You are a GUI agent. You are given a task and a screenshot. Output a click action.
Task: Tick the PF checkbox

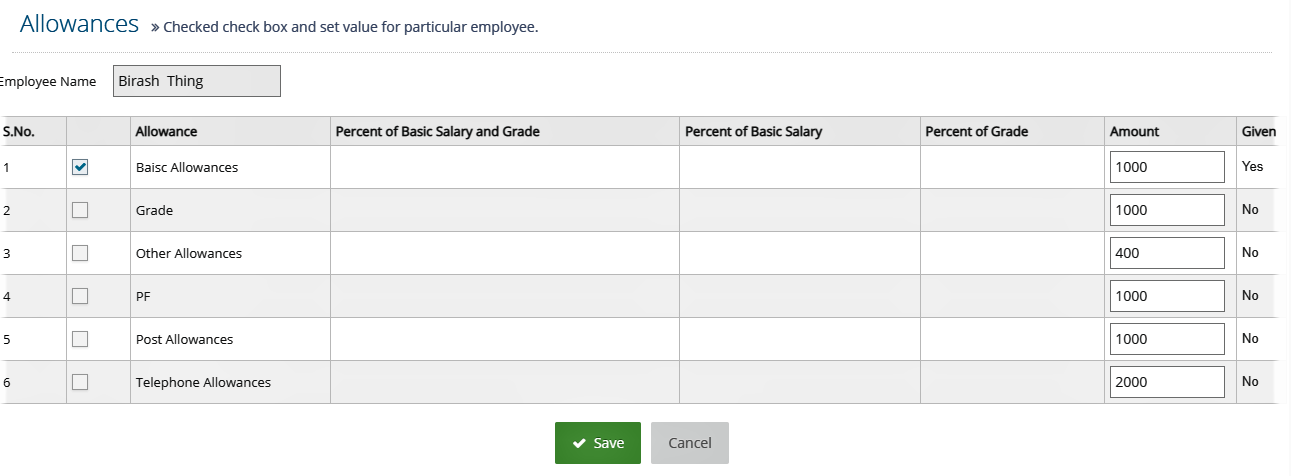pyautogui.click(x=80, y=296)
